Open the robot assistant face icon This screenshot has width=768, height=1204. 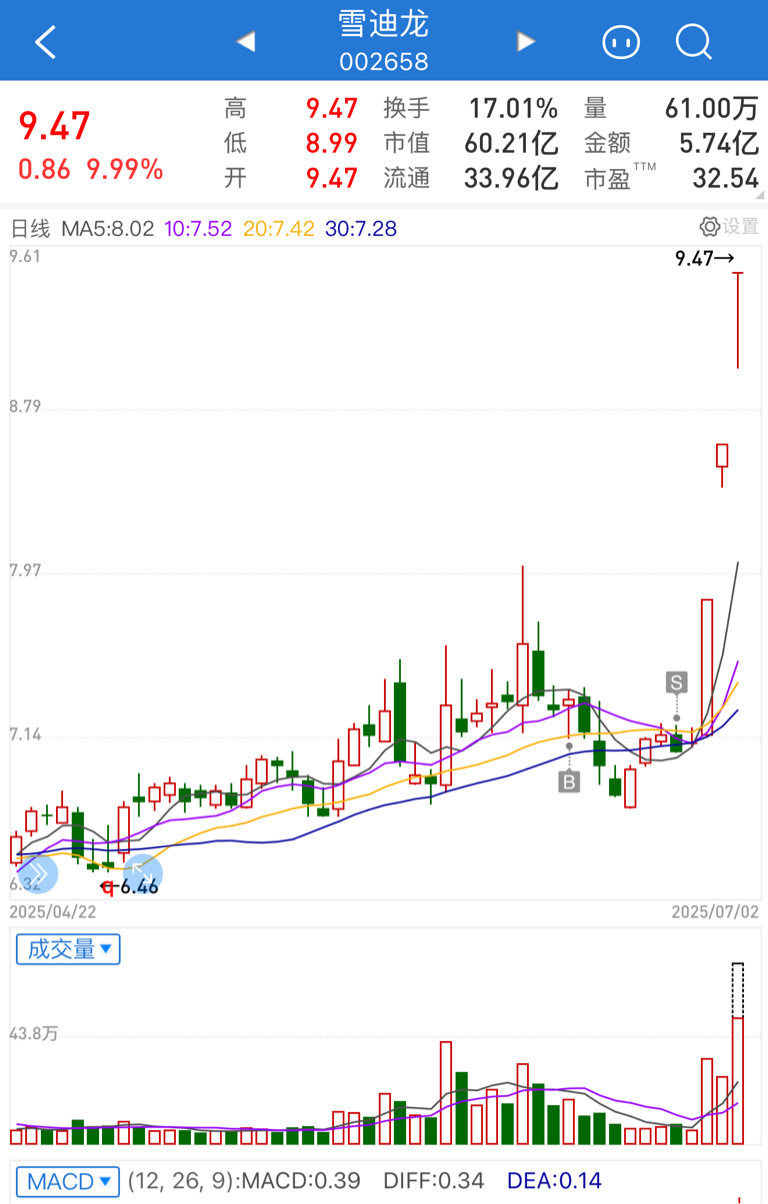(621, 42)
